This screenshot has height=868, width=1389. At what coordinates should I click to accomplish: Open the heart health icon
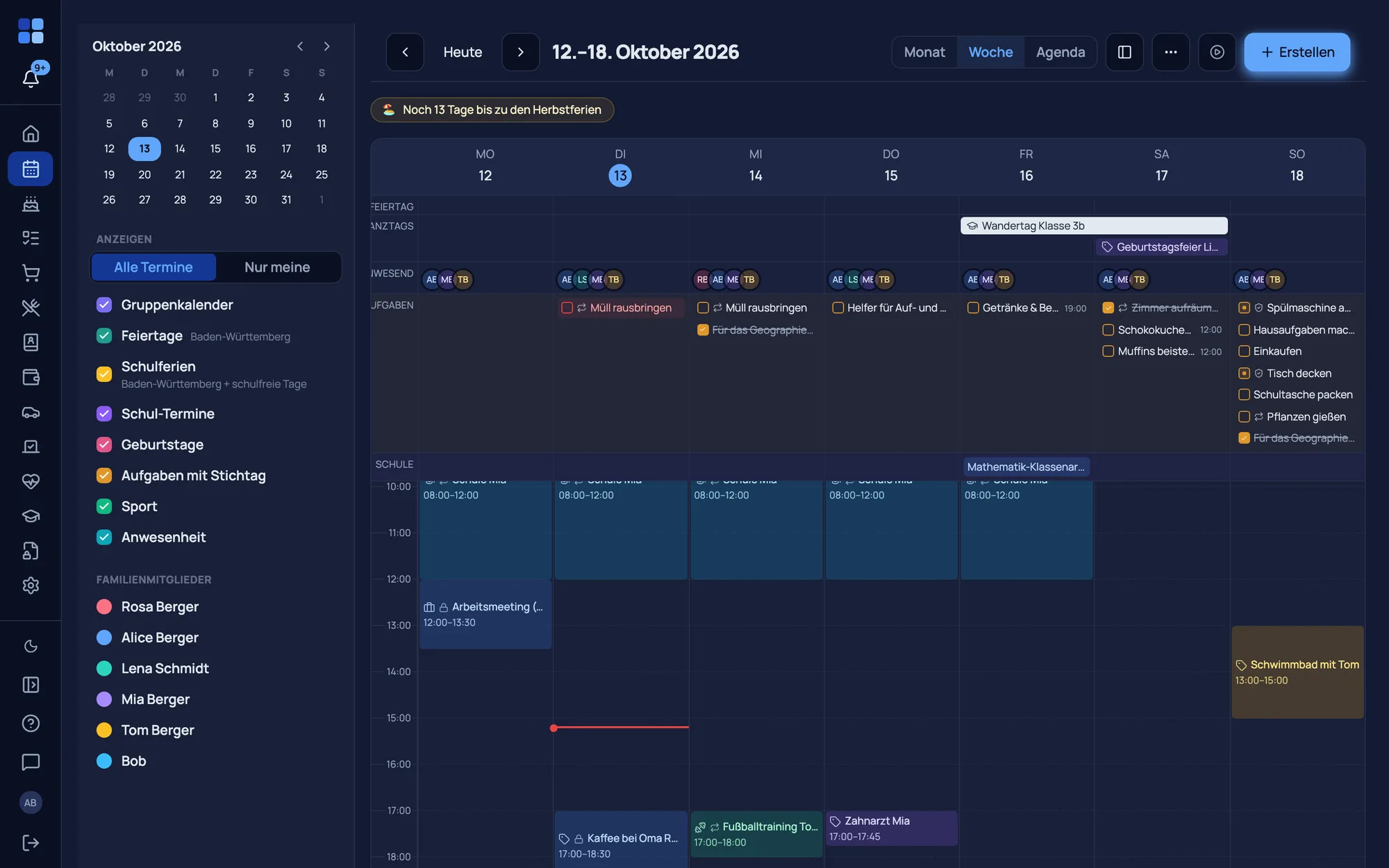pos(31,481)
